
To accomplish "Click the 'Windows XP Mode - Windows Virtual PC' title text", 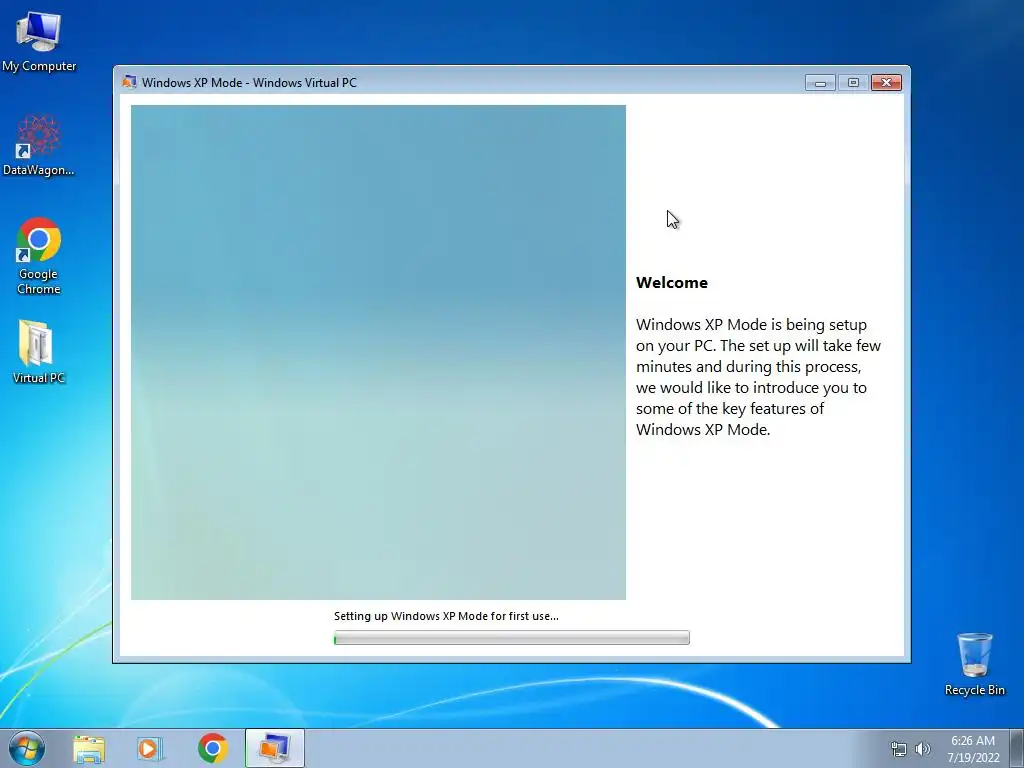I will (x=249, y=83).
